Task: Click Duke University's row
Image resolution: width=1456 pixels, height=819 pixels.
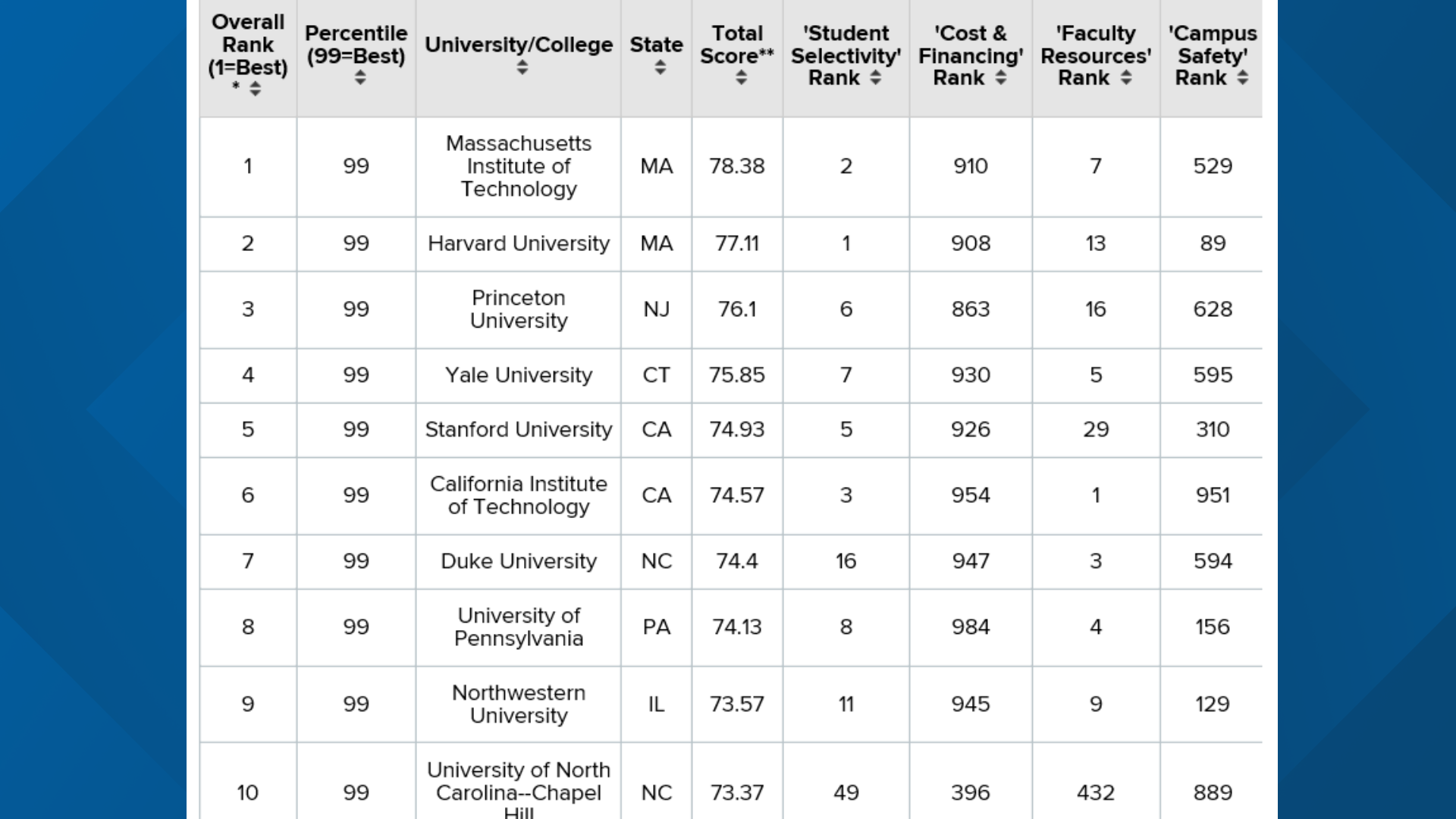Action: point(518,561)
